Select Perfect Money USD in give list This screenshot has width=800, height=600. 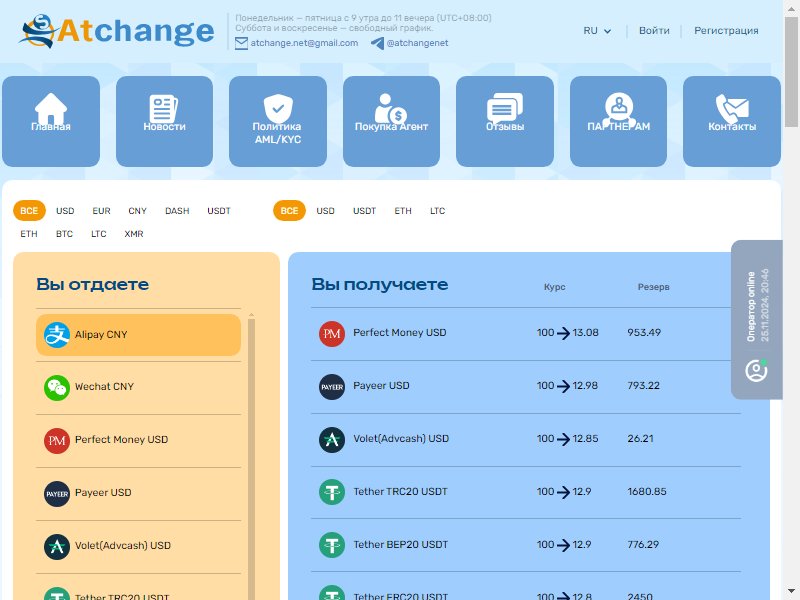138,440
